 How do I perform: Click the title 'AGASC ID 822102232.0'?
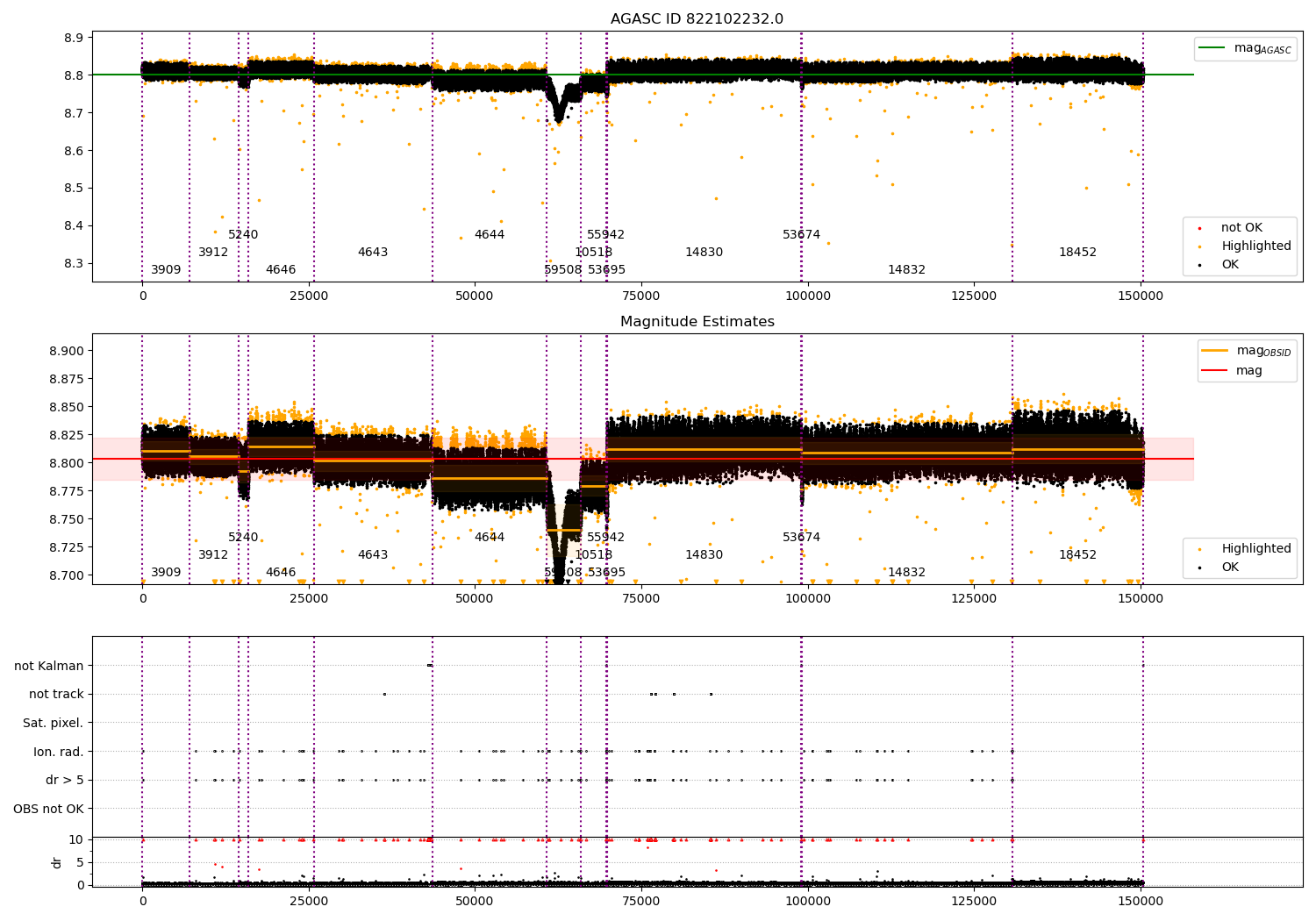click(x=697, y=19)
